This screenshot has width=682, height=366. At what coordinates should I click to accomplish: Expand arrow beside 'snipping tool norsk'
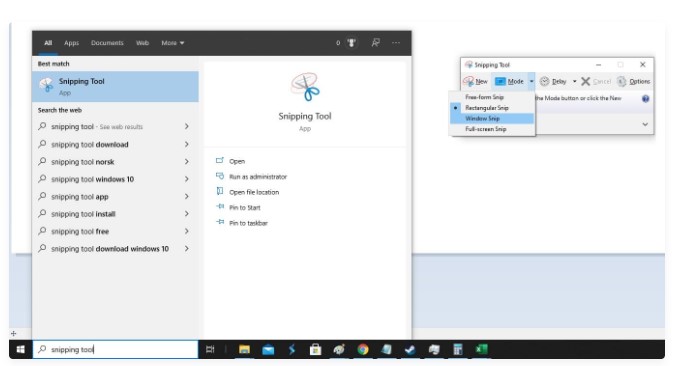point(187,161)
